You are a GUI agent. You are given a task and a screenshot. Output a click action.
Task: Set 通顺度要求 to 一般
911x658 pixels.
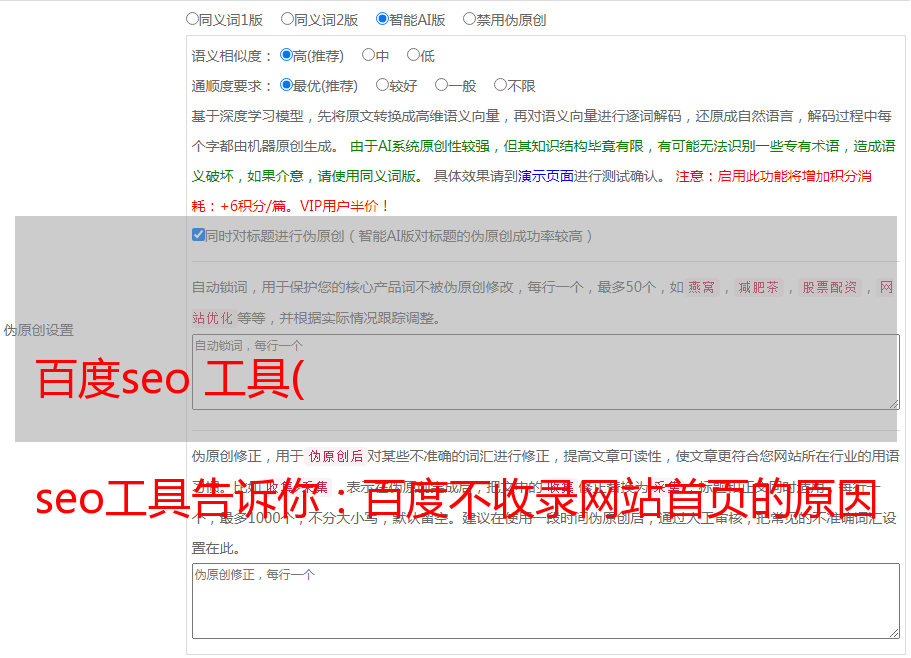click(441, 85)
